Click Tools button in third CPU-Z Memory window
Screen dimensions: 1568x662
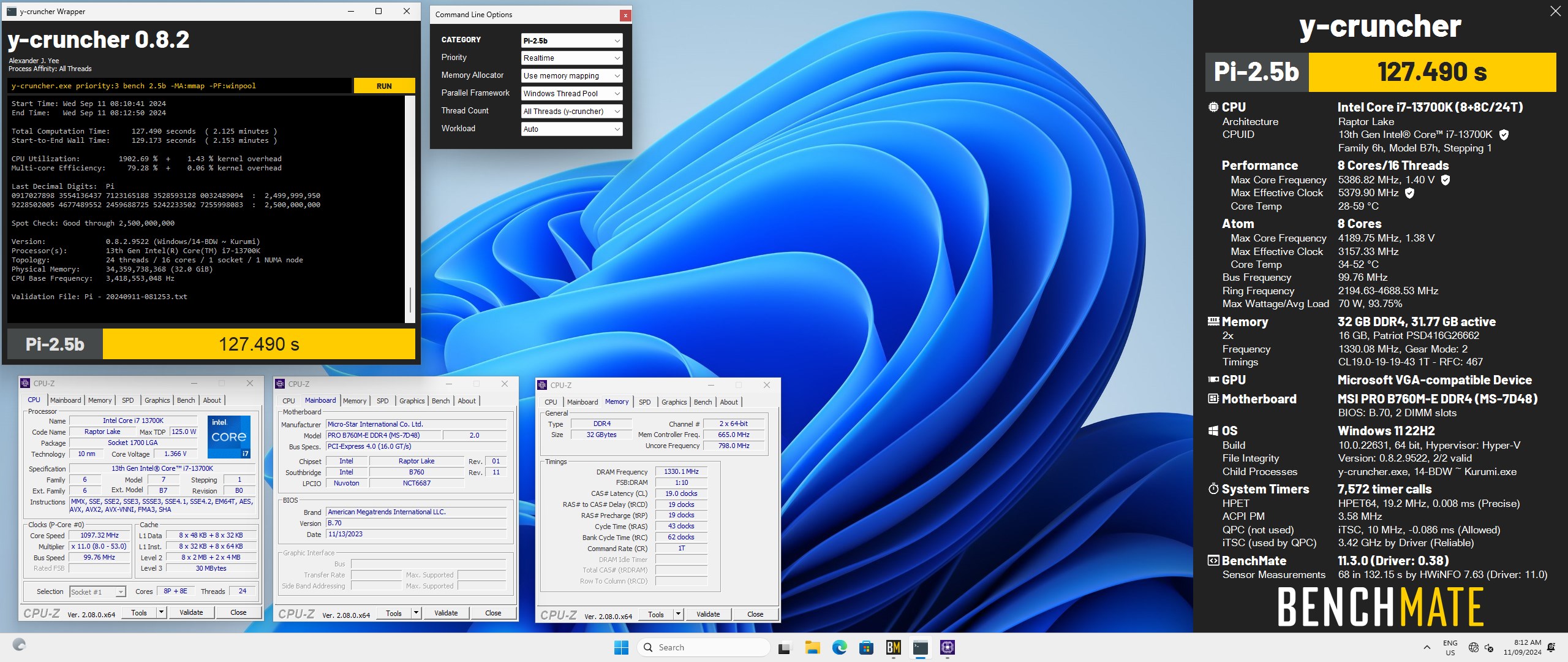(x=656, y=614)
